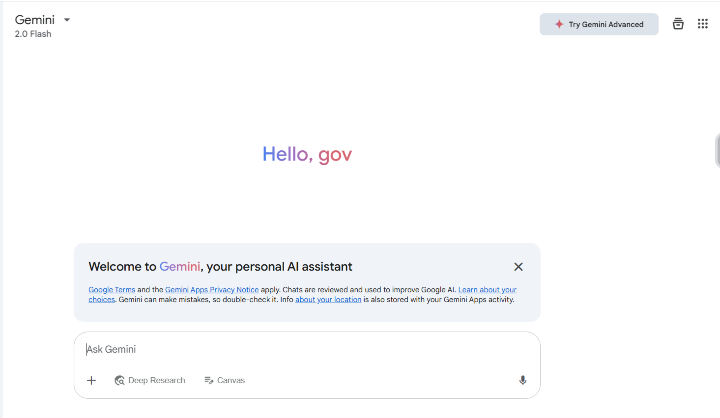
Task: Activate the microphone voice input icon
Action: point(522,380)
